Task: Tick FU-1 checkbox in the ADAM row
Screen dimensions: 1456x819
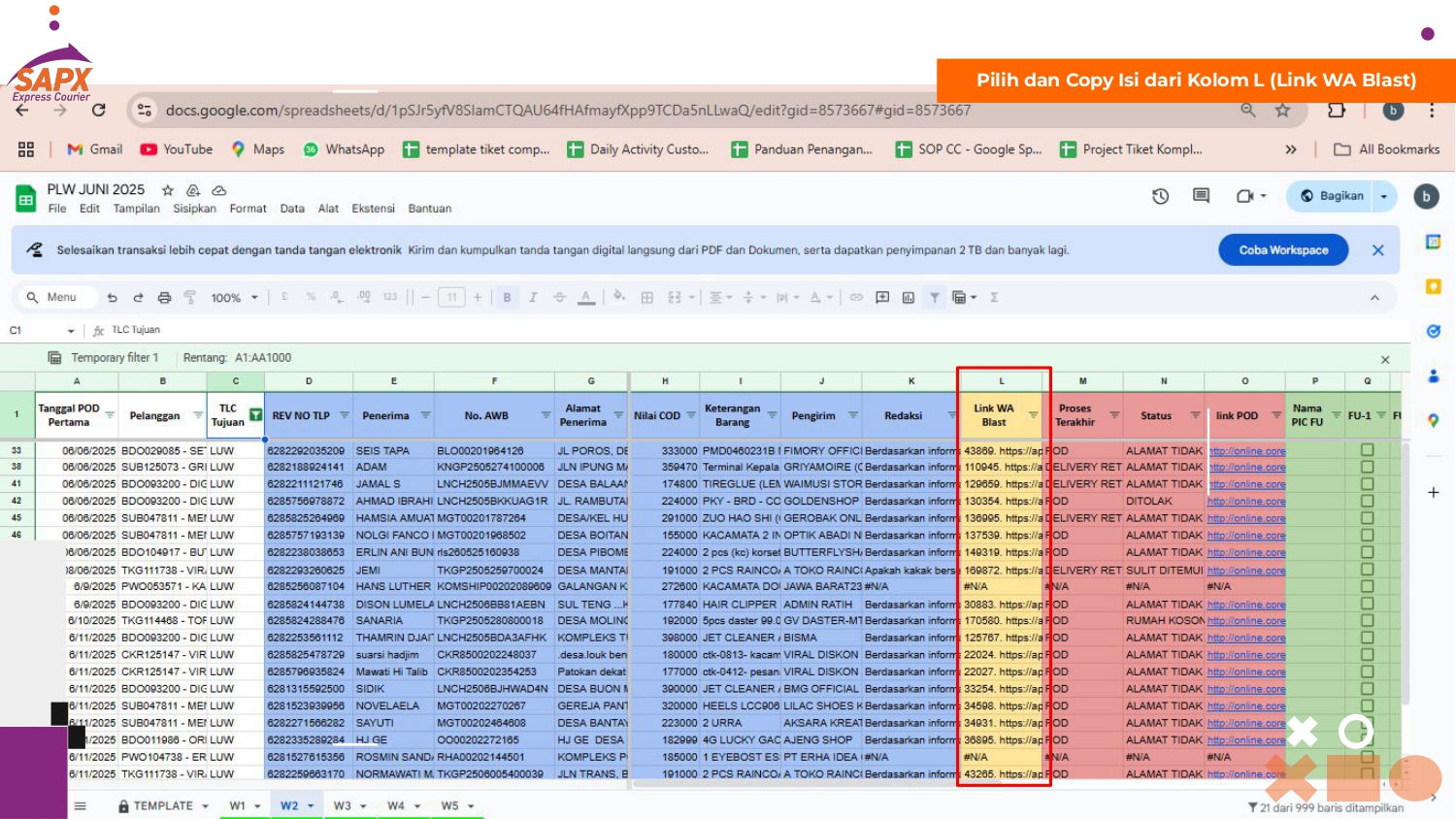Action: (1367, 467)
